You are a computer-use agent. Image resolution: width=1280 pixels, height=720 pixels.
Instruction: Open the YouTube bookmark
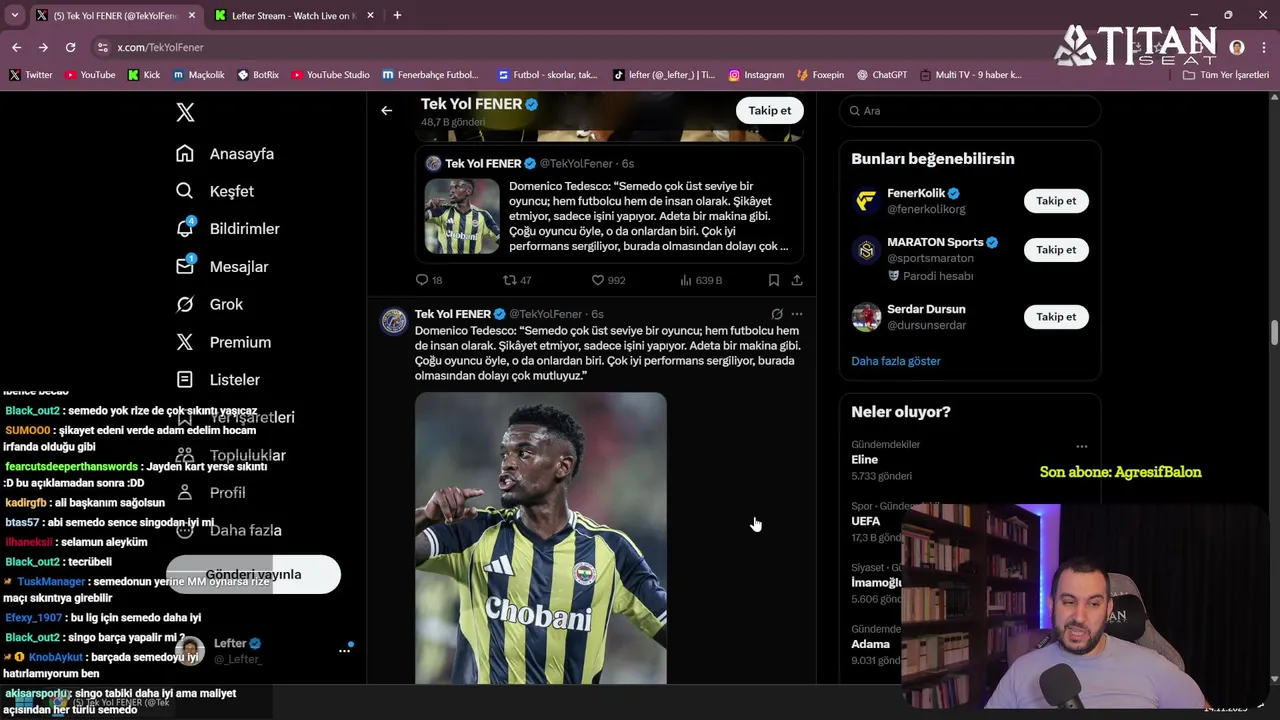coord(90,75)
